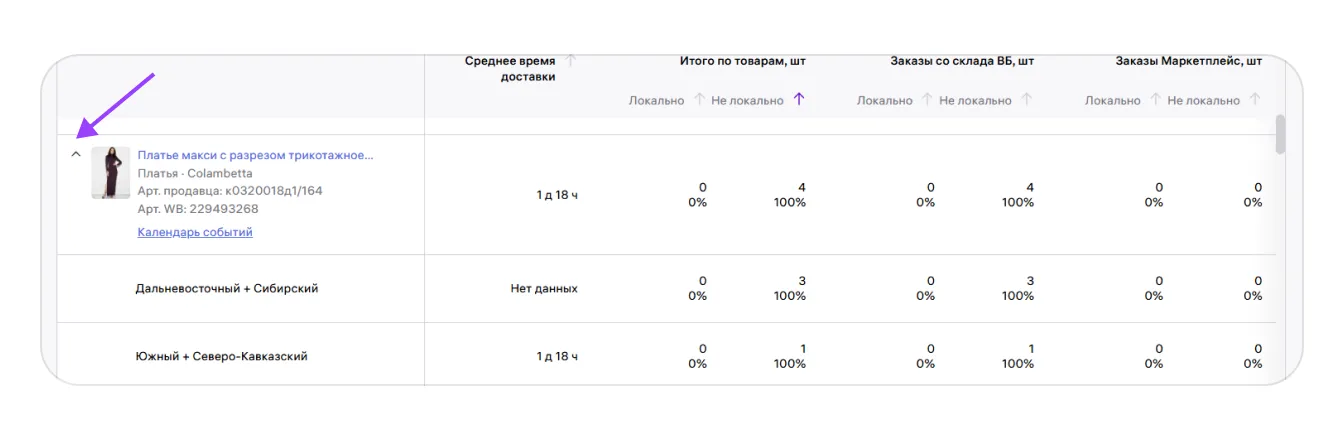Collapse the Платье макси product row chevron
This screenshot has height=440, width=1344.
coord(75,155)
